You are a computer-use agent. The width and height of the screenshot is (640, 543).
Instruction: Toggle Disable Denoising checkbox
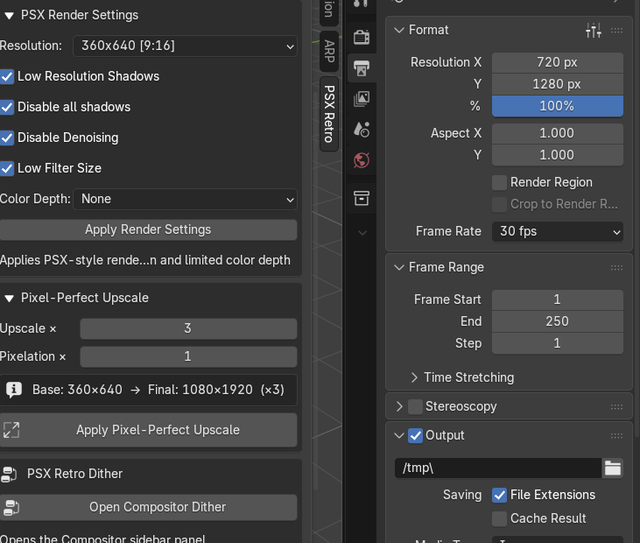click(x=7, y=138)
